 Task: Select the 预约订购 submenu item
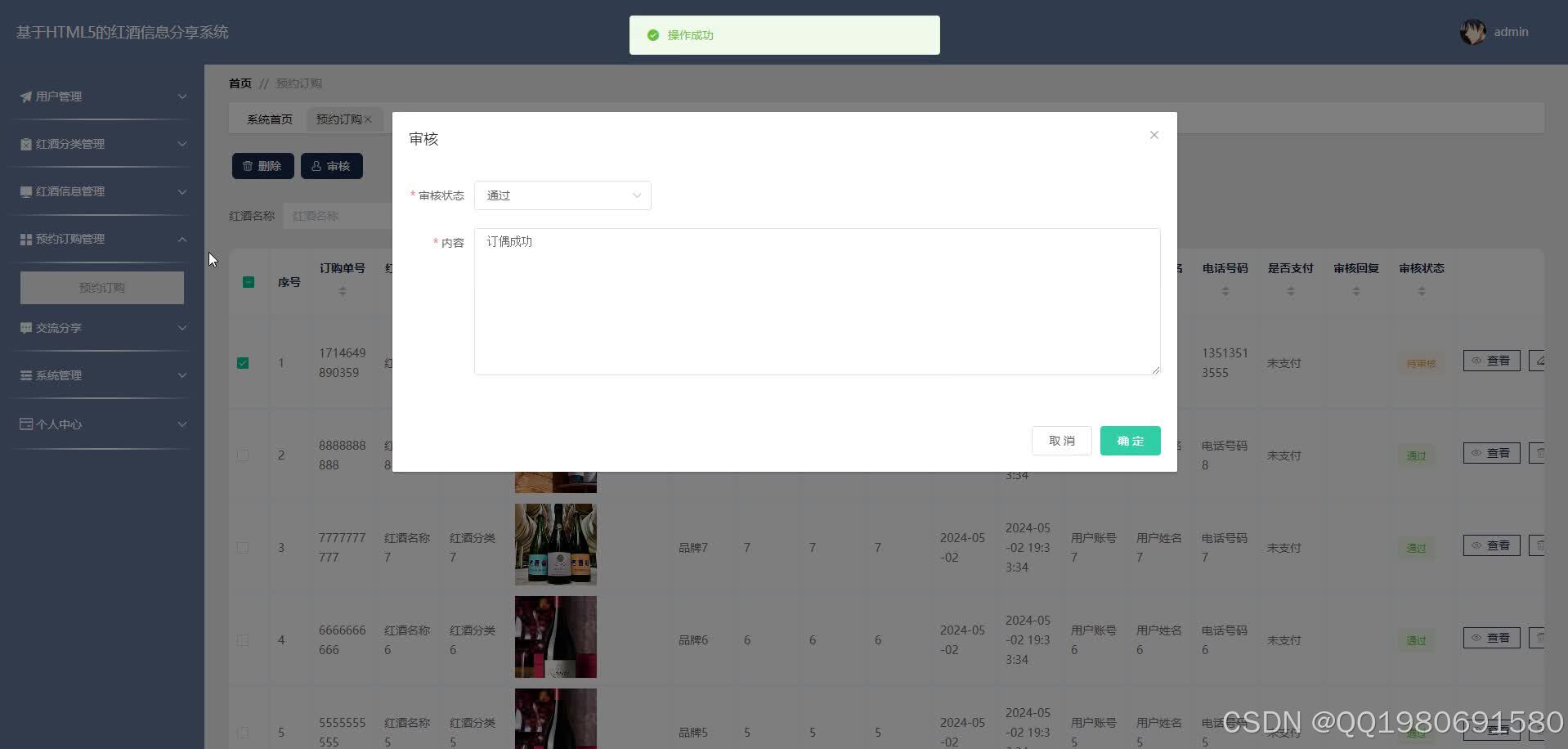102,288
